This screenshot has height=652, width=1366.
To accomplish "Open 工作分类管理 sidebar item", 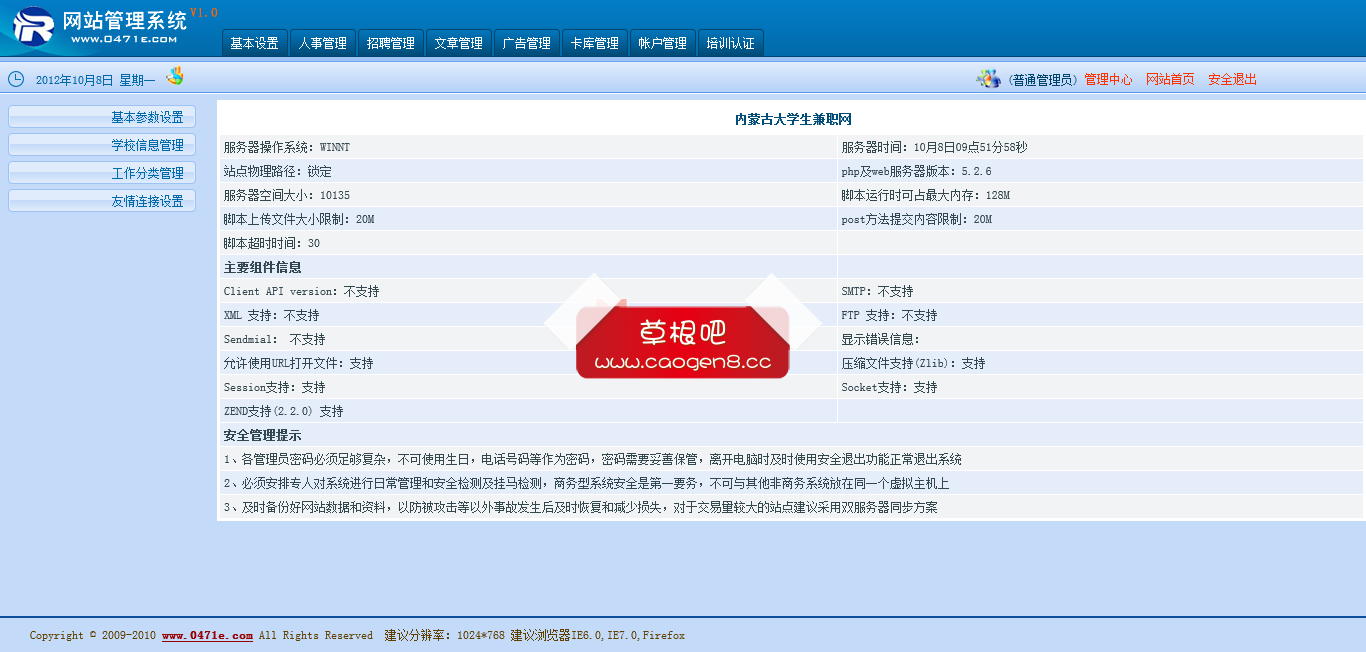I will tap(102, 173).
